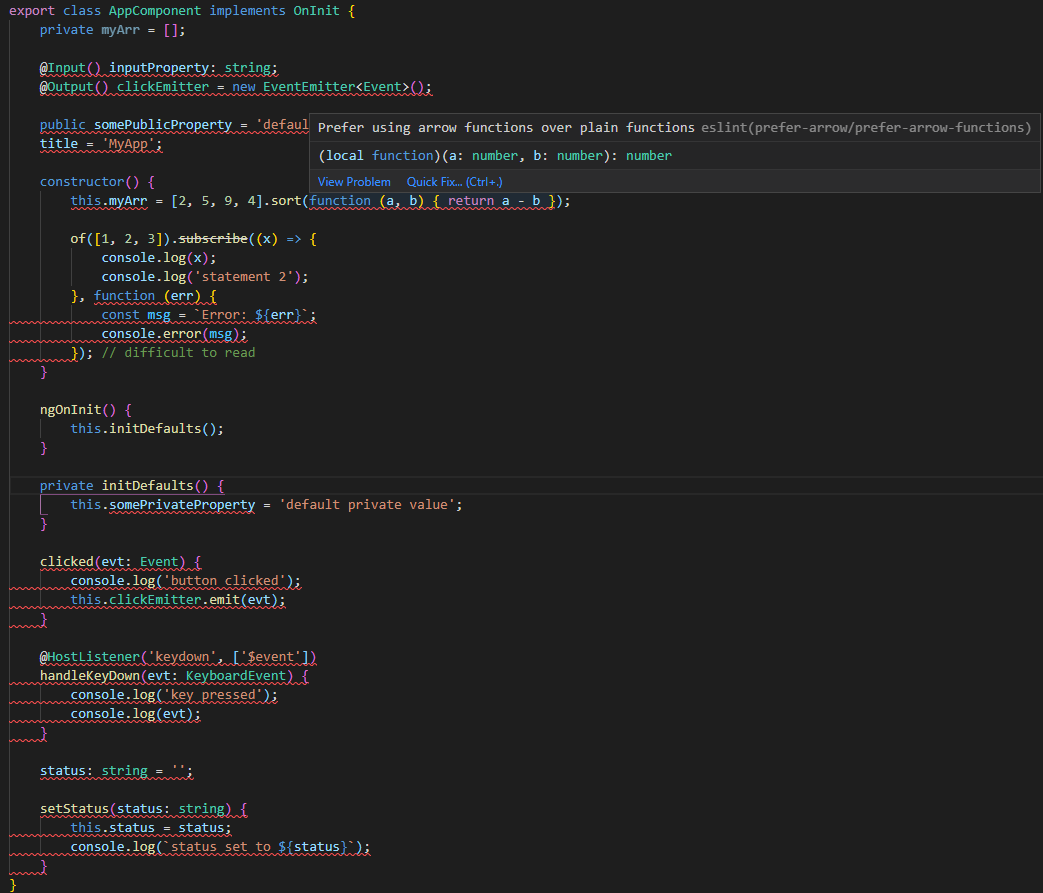Viewport: 1043px width, 893px height.
Task: Select the comment "// difficult to read"
Action: (x=180, y=352)
